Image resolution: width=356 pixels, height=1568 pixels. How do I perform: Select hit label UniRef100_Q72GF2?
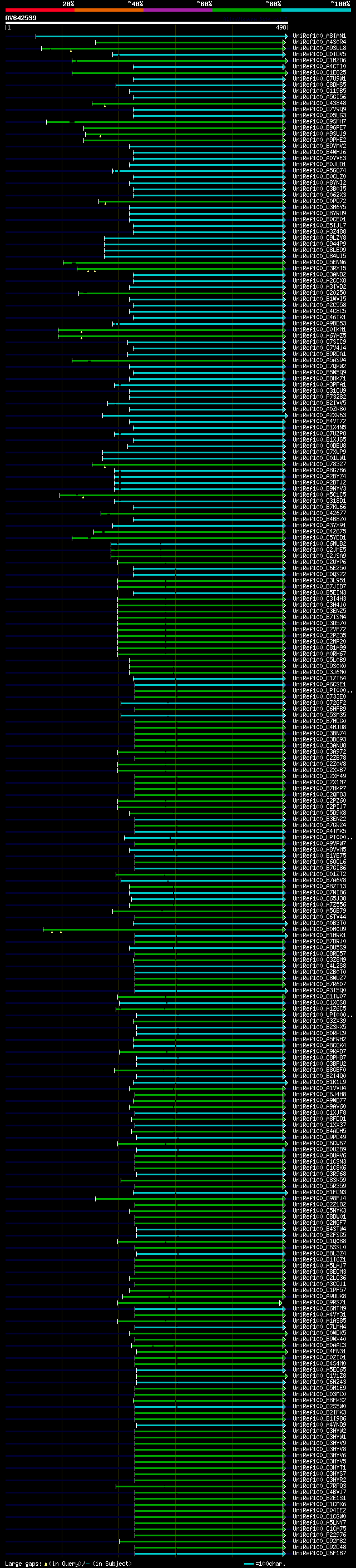pyautogui.click(x=319, y=703)
